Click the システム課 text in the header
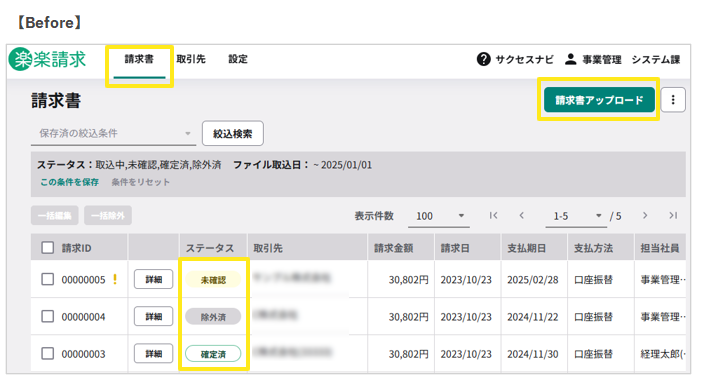Viewport: 702px width, 387px height. click(656, 59)
